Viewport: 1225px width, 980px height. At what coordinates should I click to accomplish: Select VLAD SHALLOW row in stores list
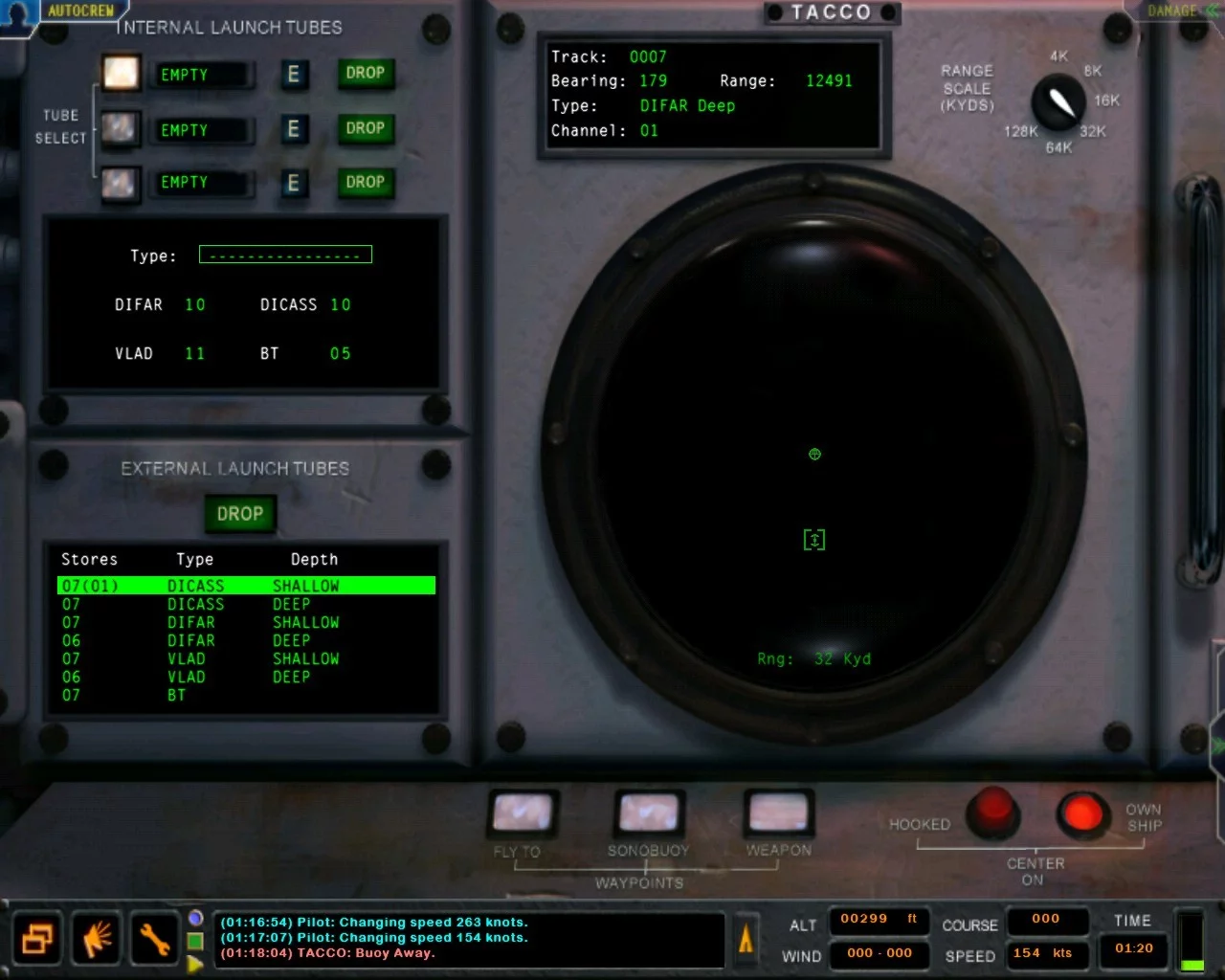(247, 658)
